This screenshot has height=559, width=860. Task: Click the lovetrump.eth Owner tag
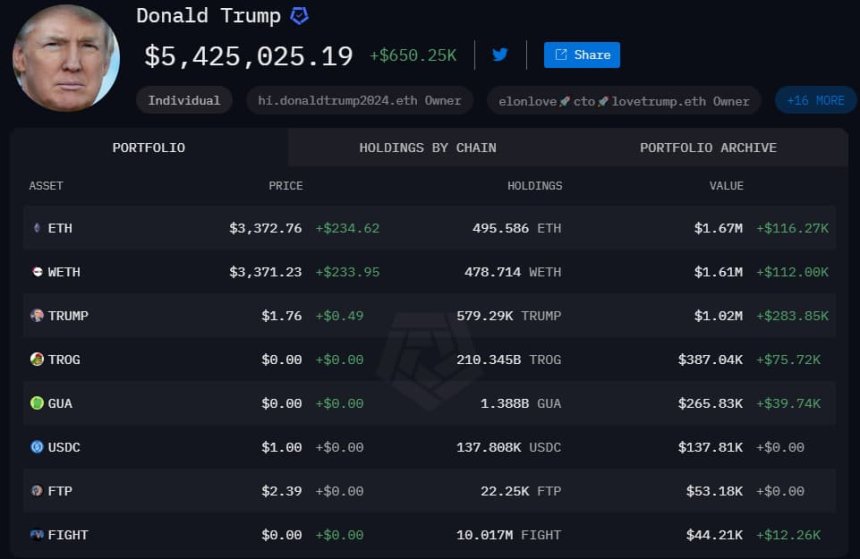(624, 100)
